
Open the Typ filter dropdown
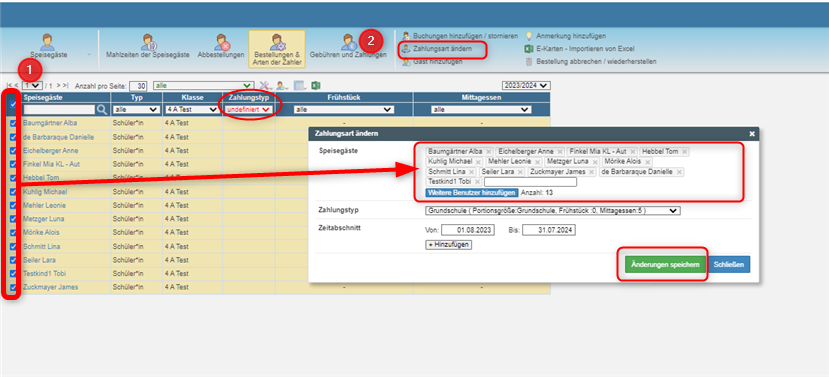(136, 109)
